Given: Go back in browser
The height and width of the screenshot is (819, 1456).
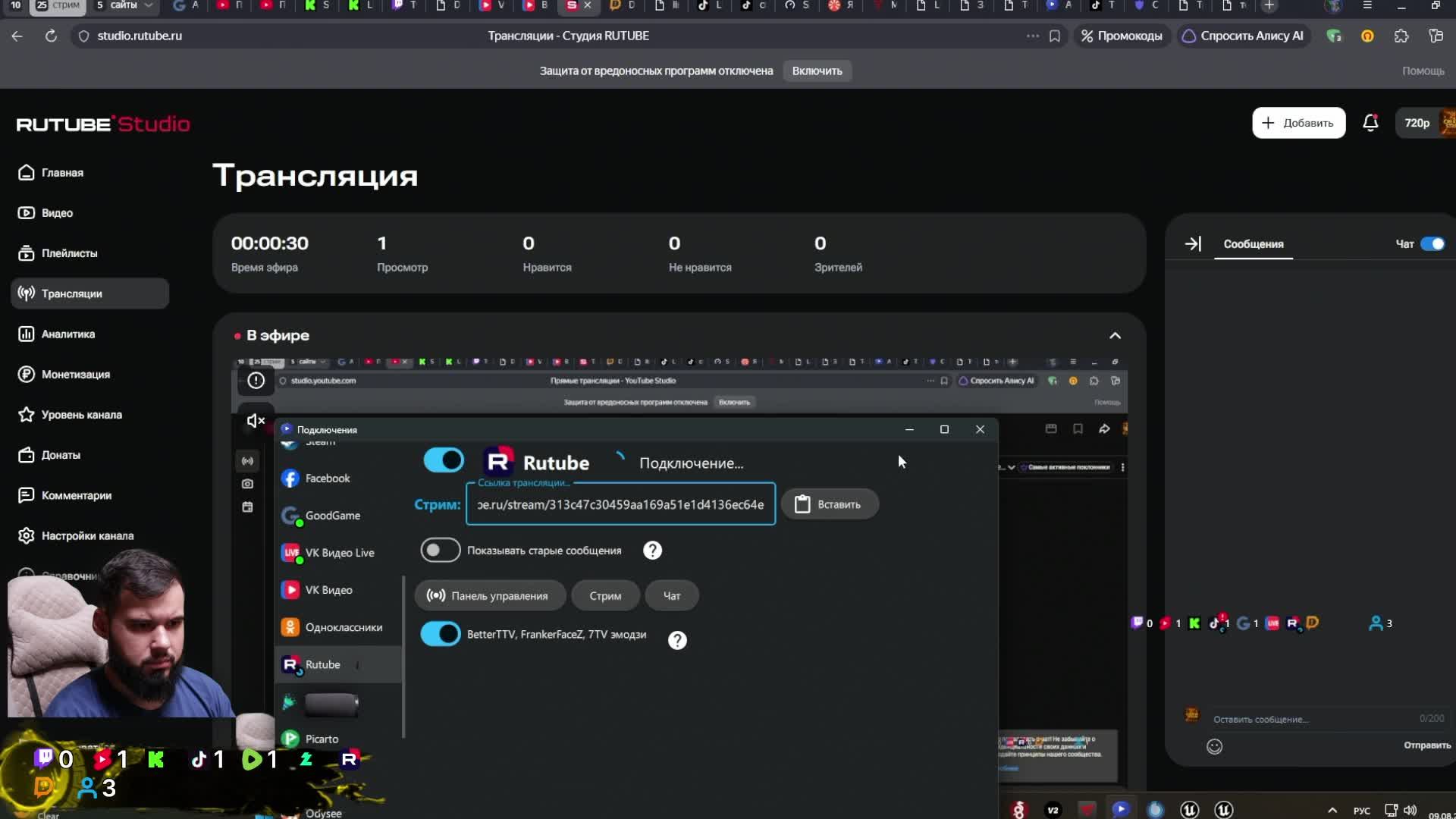Looking at the screenshot, I should tap(17, 36).
